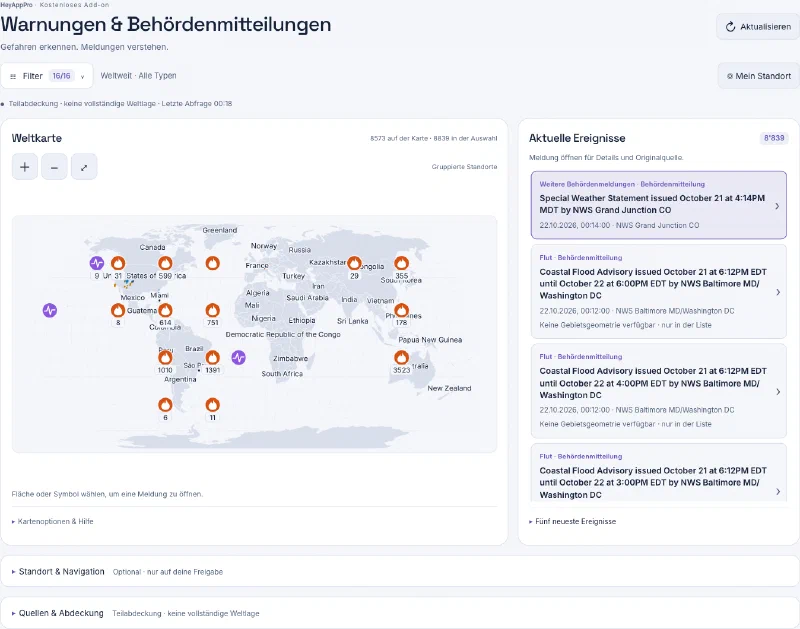Viewport: 800px width, 629px height.
Task: Open Coastal Flood Advisory until 6:00PM EDT
Action: [x=659, y=292]
